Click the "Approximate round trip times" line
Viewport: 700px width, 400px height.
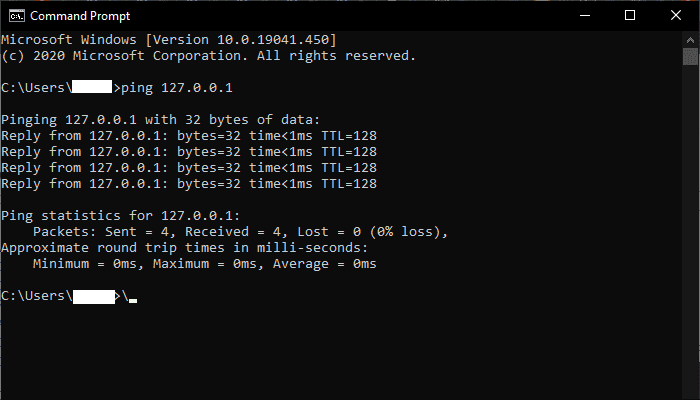pos(184,248)
